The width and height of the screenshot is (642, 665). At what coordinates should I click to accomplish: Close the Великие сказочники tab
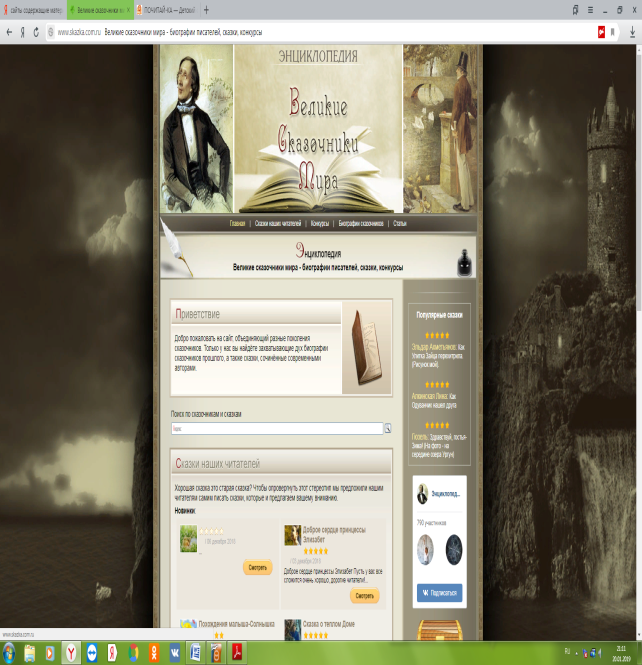[128, 10]
